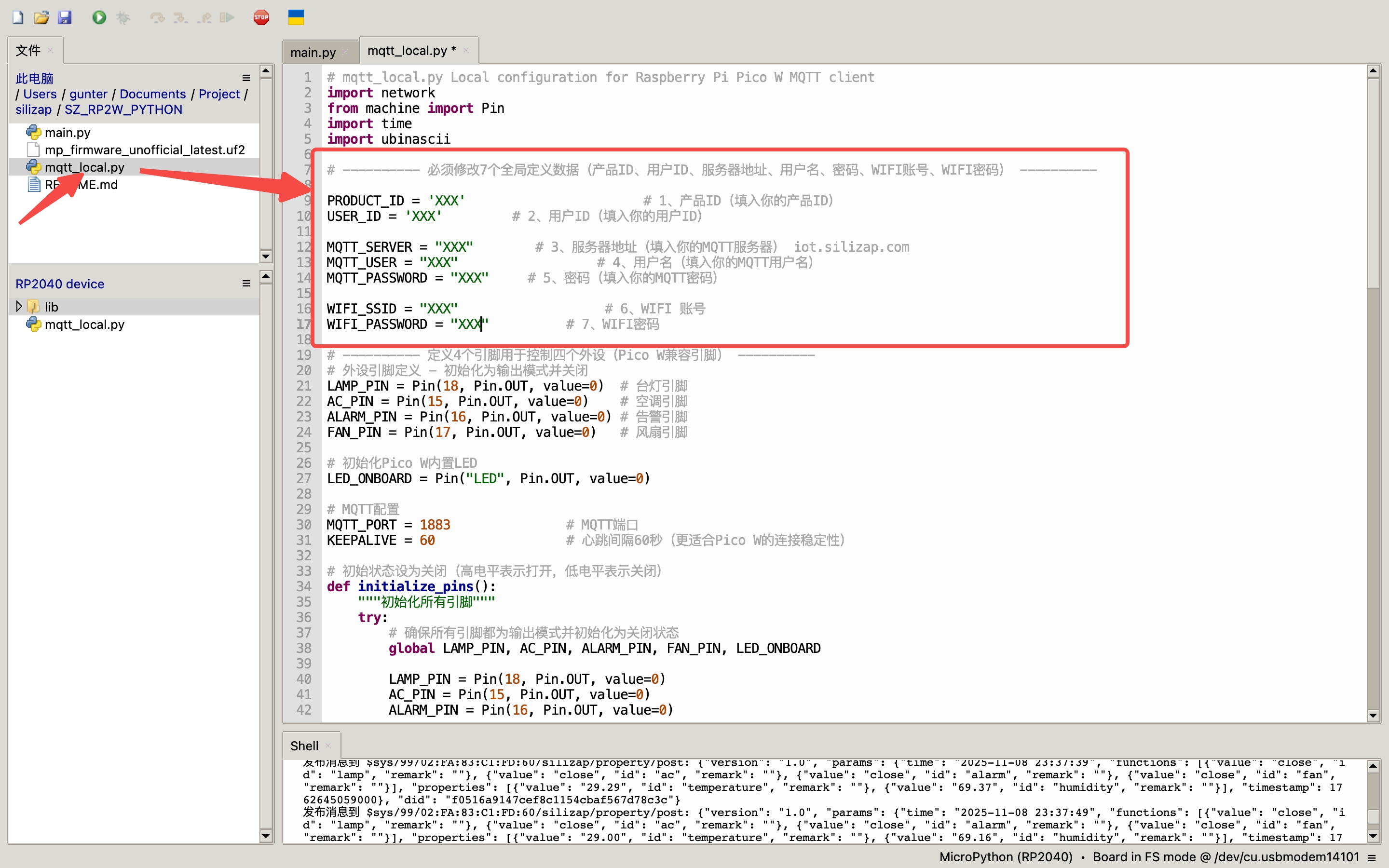Select the Shell tab
Image resolution: width=1389 pixels, height=868 pixels.
(304, 745)
